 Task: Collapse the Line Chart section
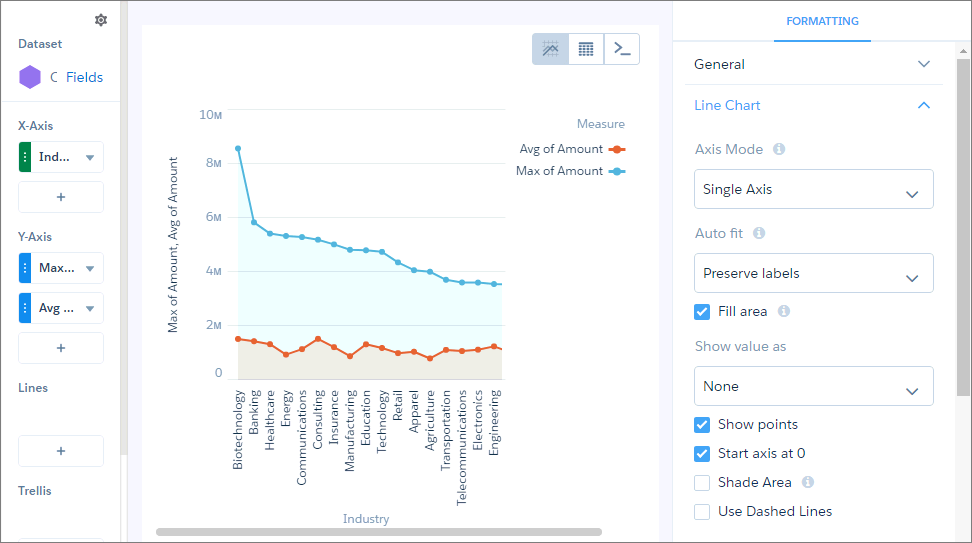pyautogui.click(x=813, y=105)
